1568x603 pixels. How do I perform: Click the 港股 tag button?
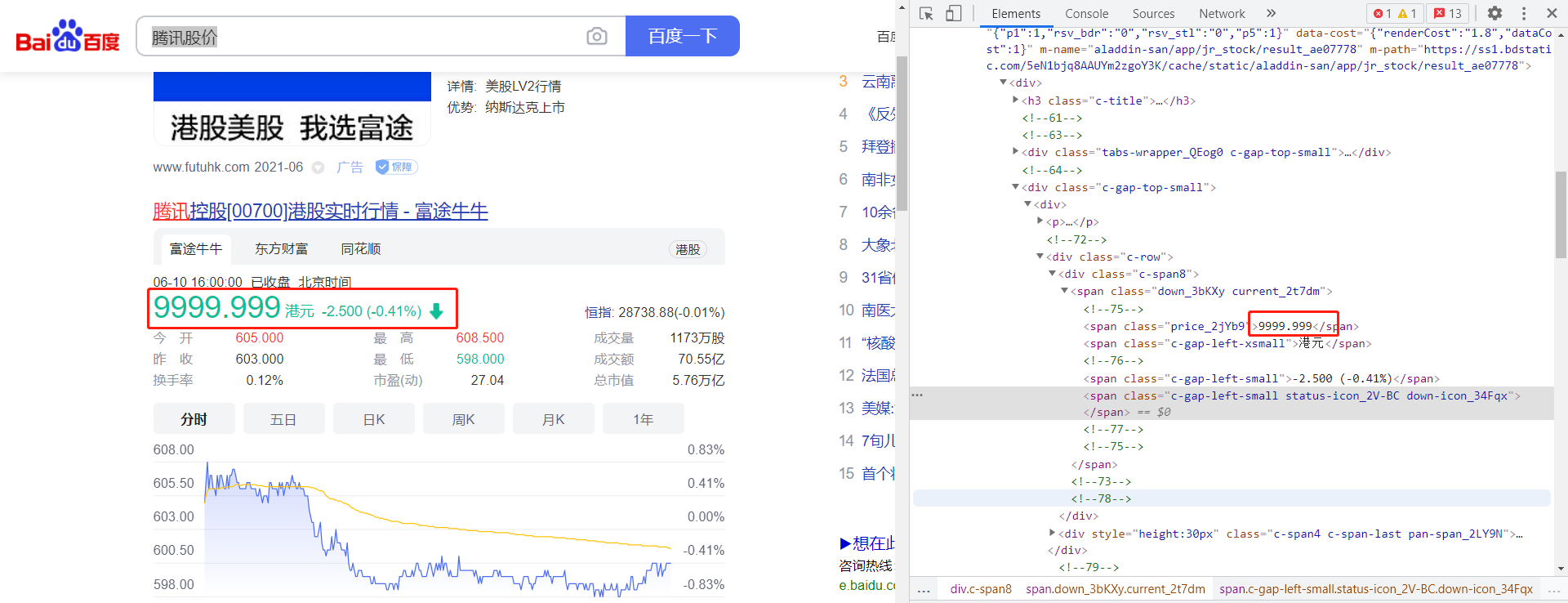click(688, 249)
